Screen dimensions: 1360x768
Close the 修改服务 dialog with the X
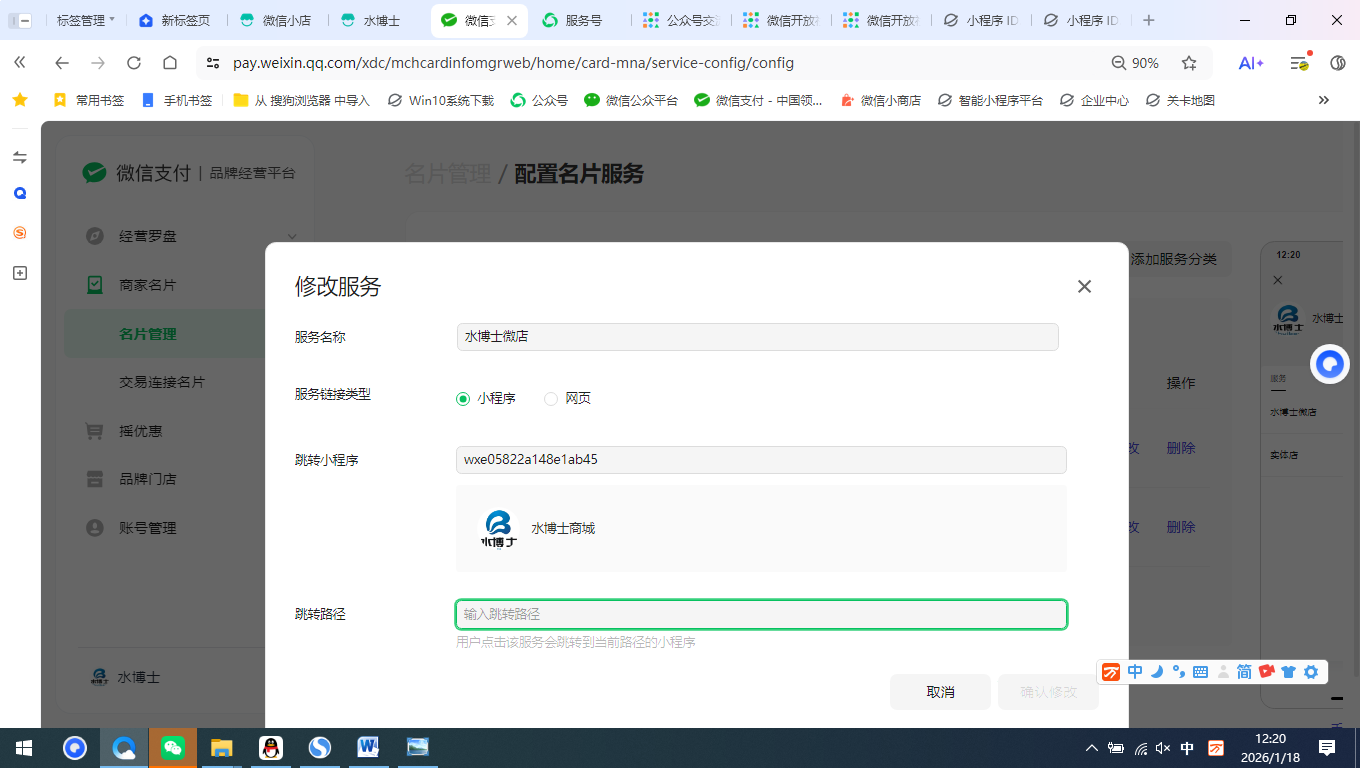(x=1084, y=287)
